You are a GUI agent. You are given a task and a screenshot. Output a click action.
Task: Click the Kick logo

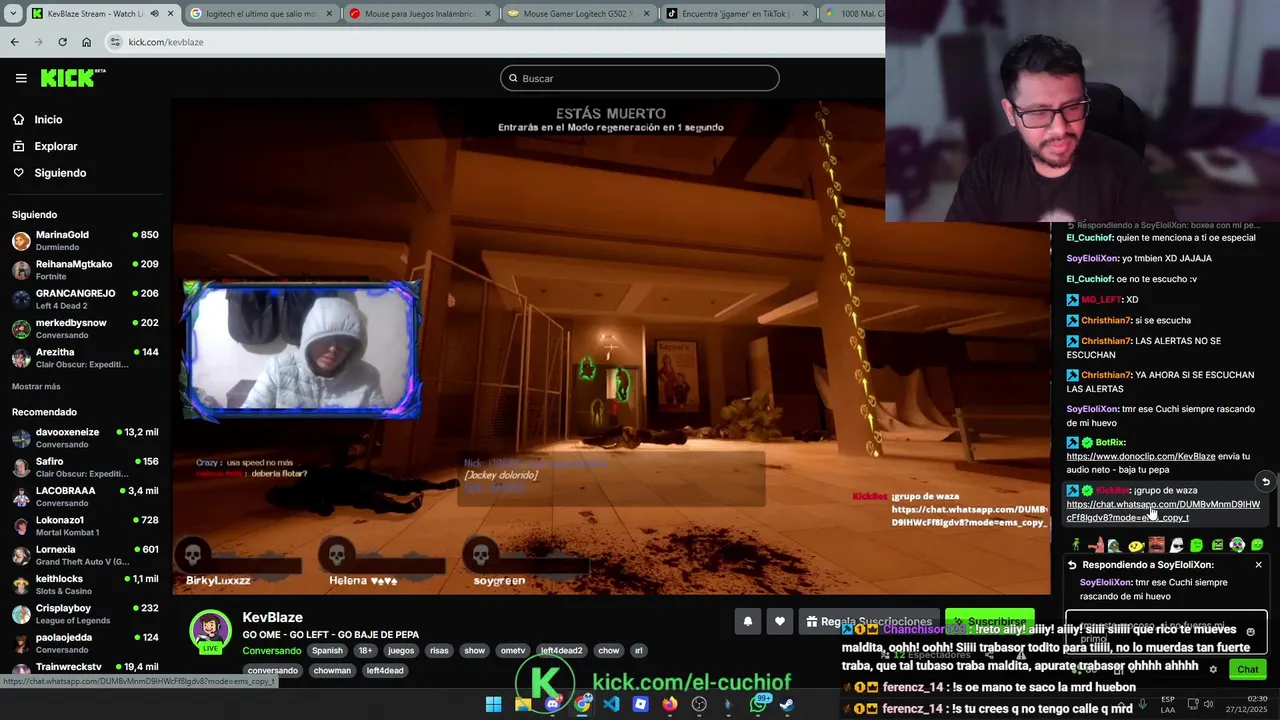click(72, 78)
